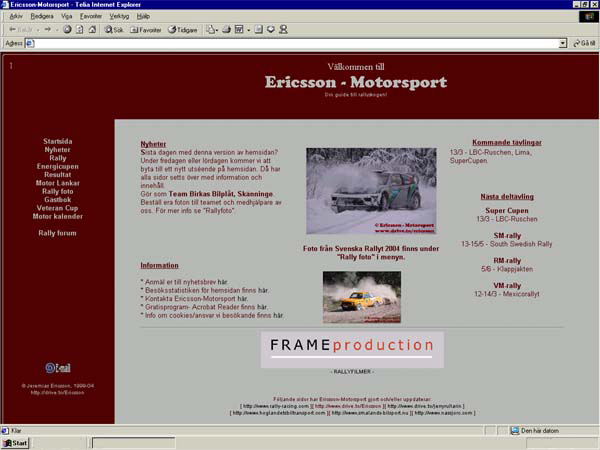Click the E-mail icon in sidebar
Image resolution: width=600 pixels, height=450 pixels.
click(58, 368)
